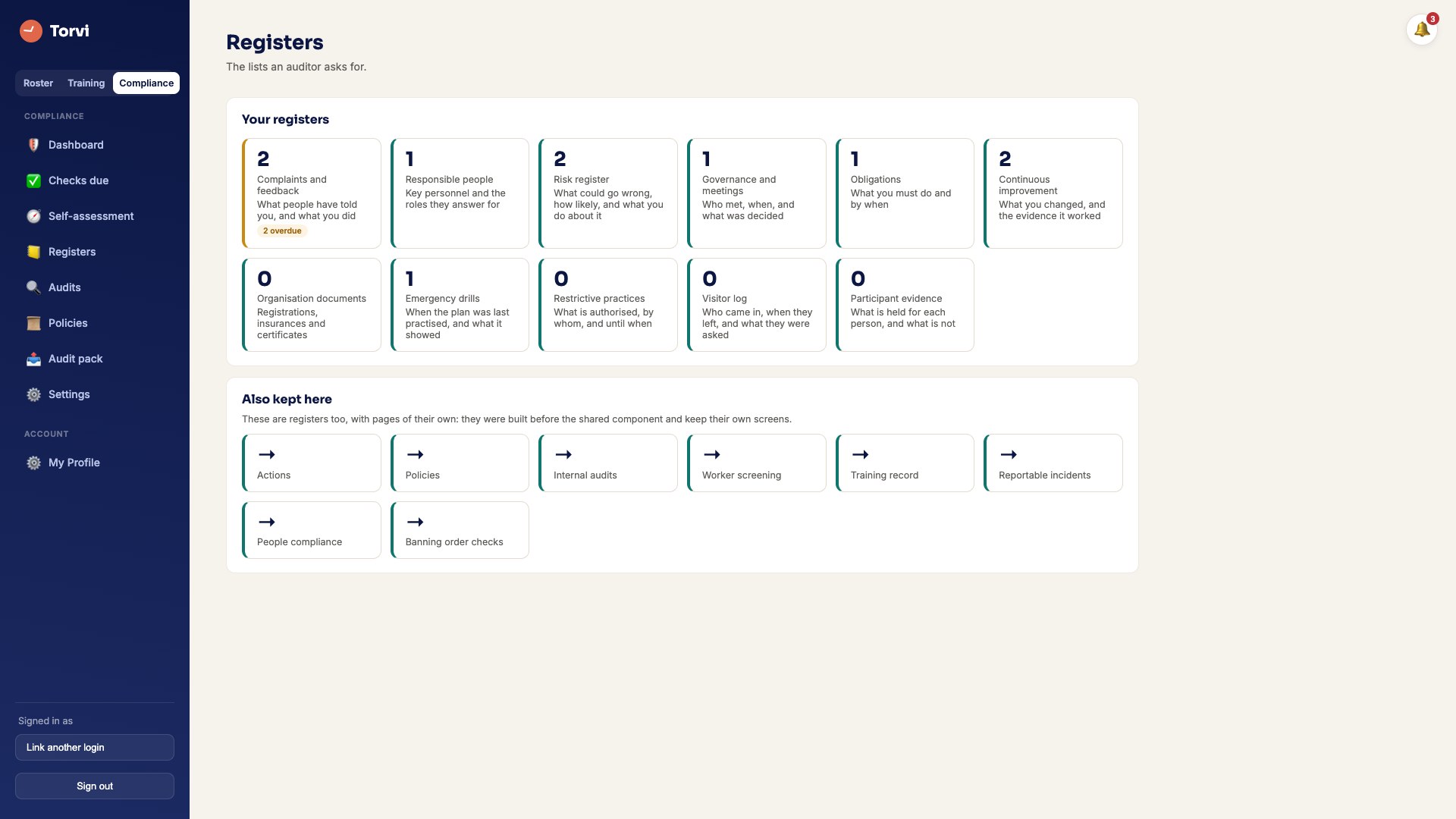The width and height of the screenshot is (1456, 819).
Task: Open Restrictive practices register
Action: [608, 305]
